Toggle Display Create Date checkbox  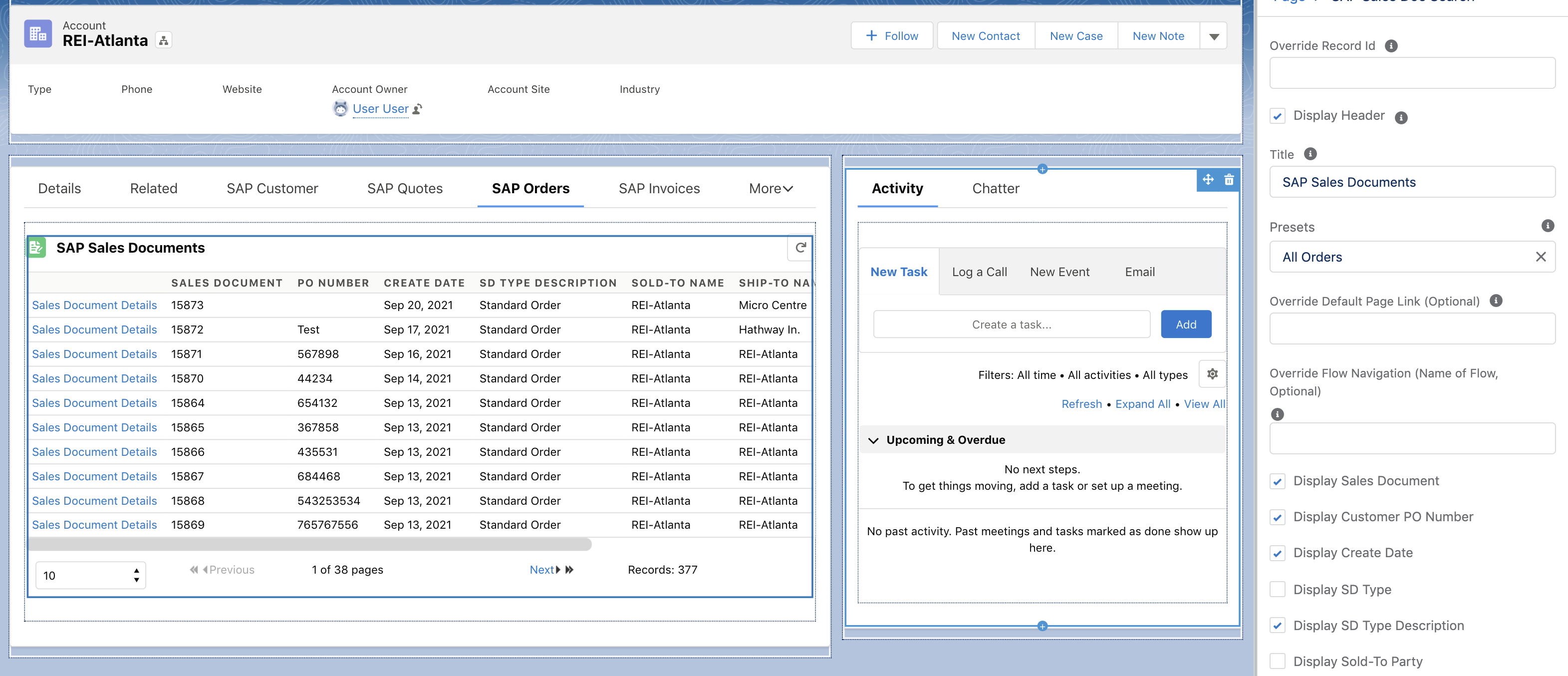(1277, 553)
